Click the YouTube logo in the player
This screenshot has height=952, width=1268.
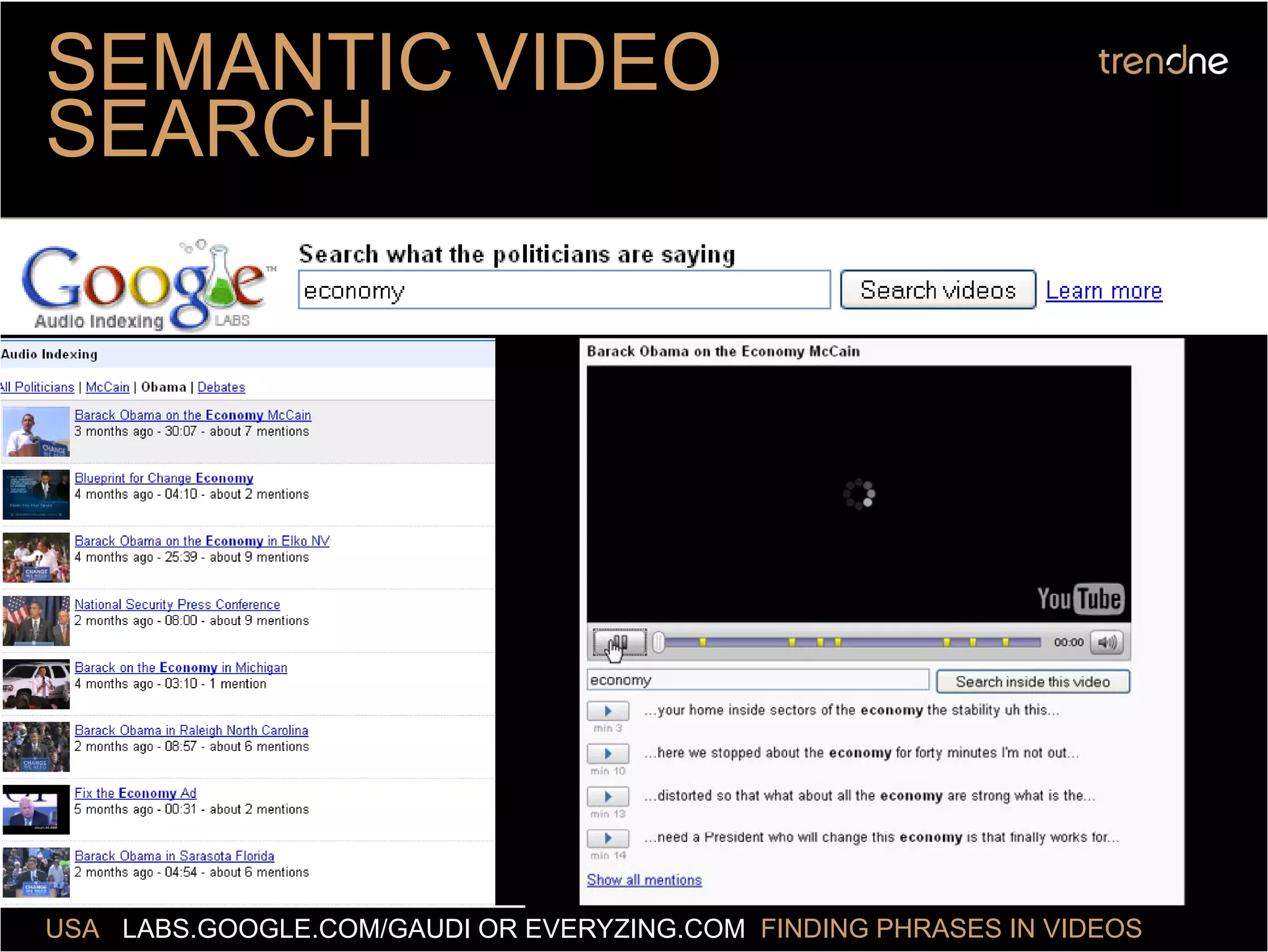pos(1080,599)
